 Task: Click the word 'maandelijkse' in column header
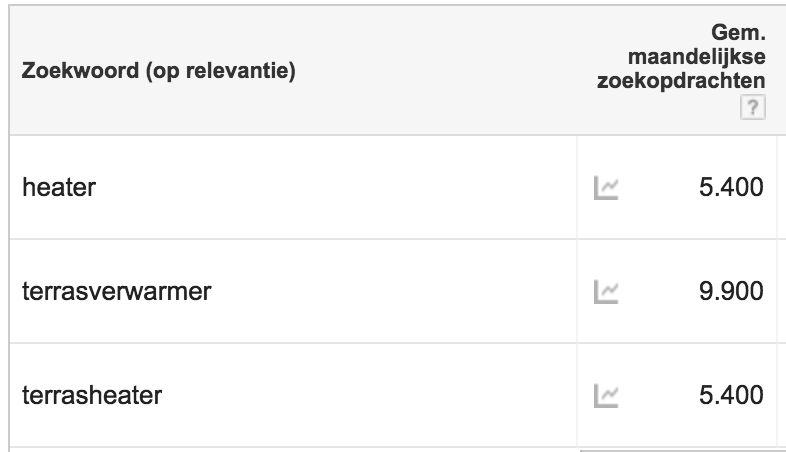(696, 57)
